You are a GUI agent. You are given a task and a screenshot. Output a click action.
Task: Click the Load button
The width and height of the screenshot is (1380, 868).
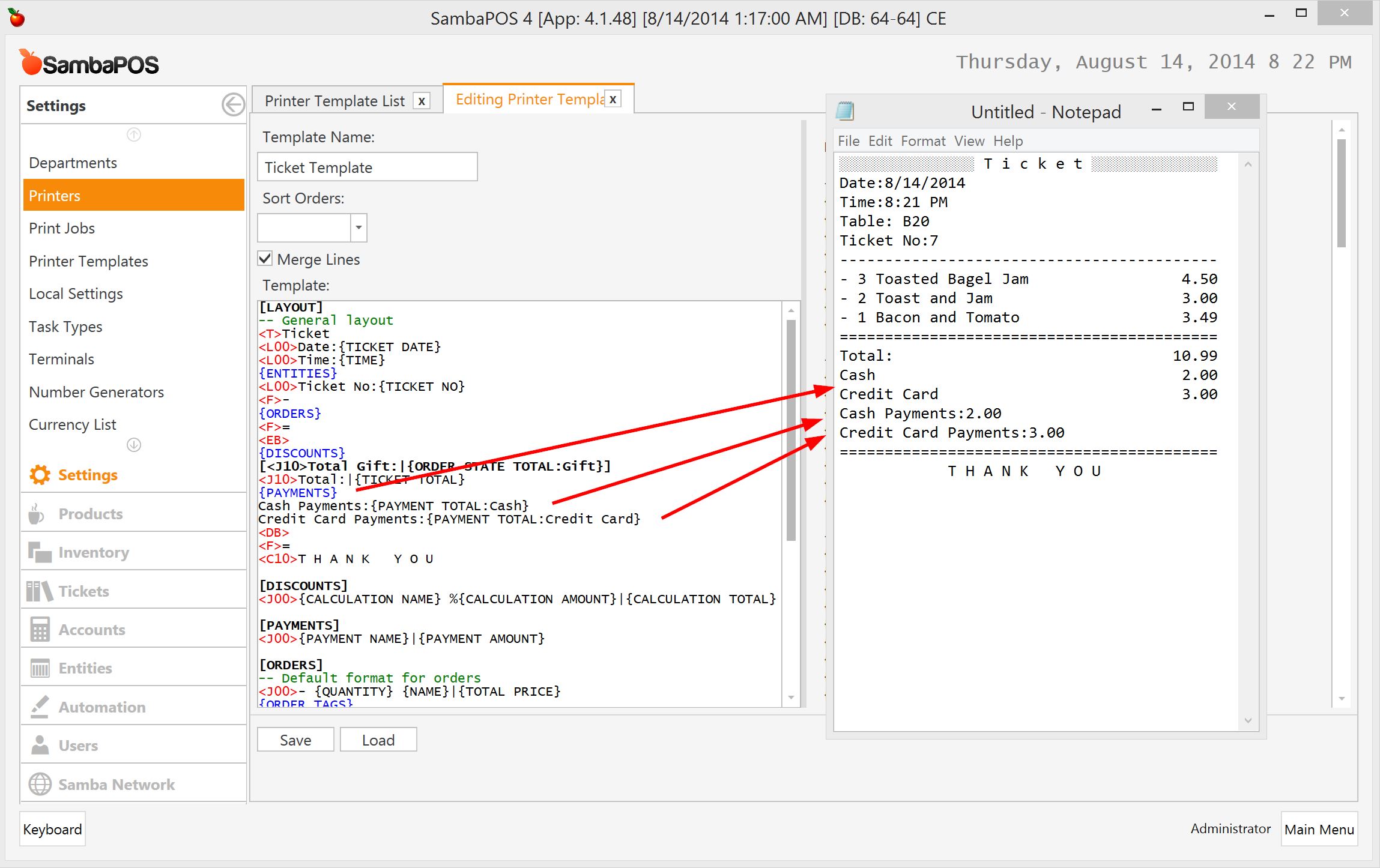coord(378,740)
